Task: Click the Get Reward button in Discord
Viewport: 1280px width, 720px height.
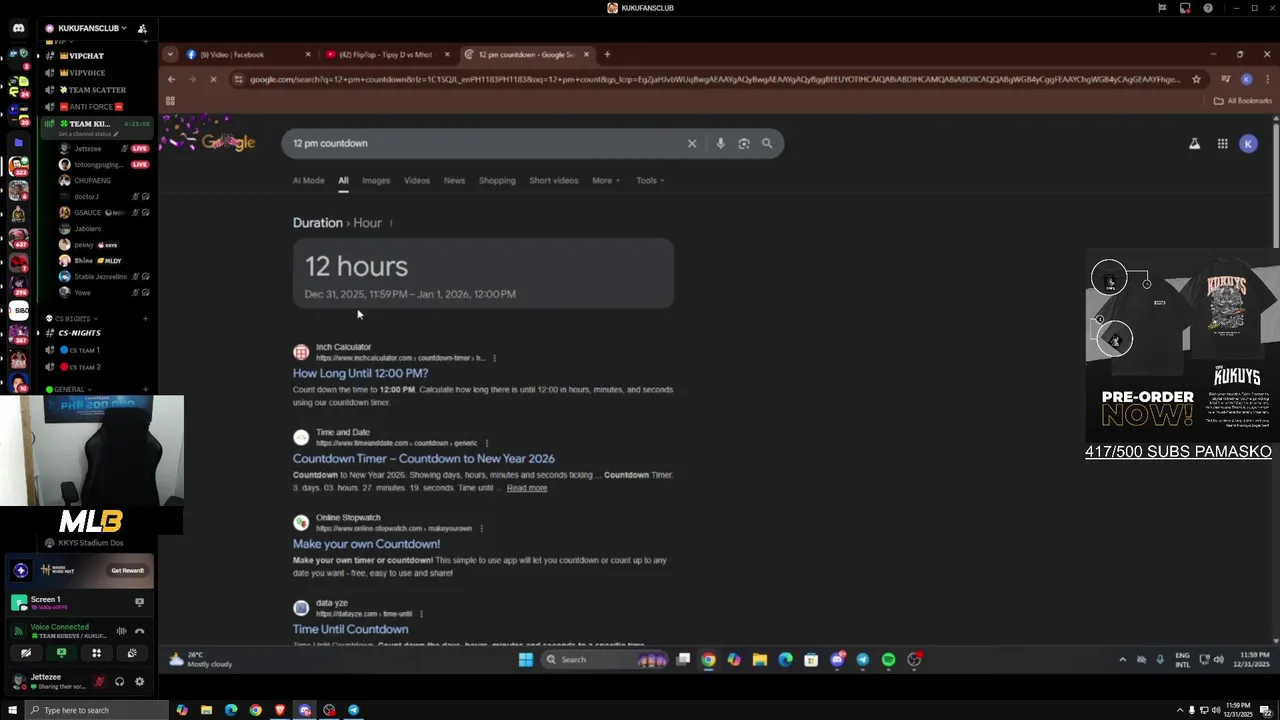Action: (x=127, y=570)
